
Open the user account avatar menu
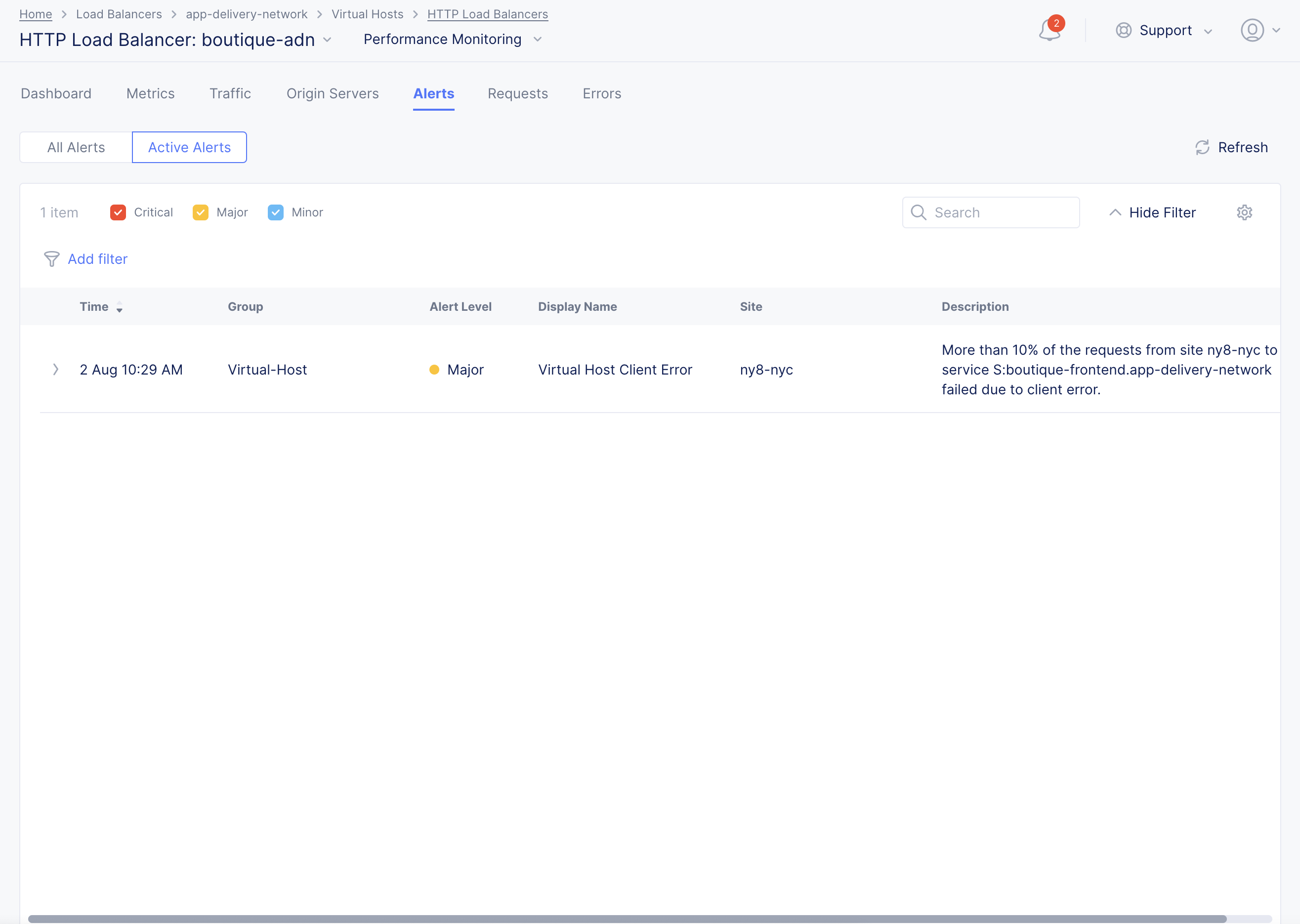[1253, 31]
